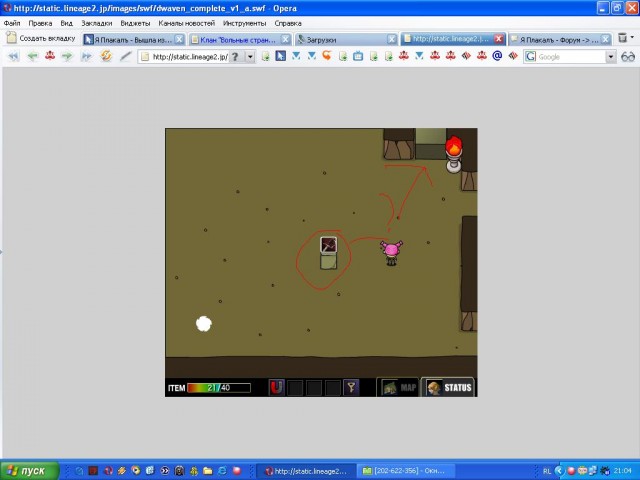Click the white smoke puff on the ground
Screen dimensions: 640x480
click(x=204, y=324)
